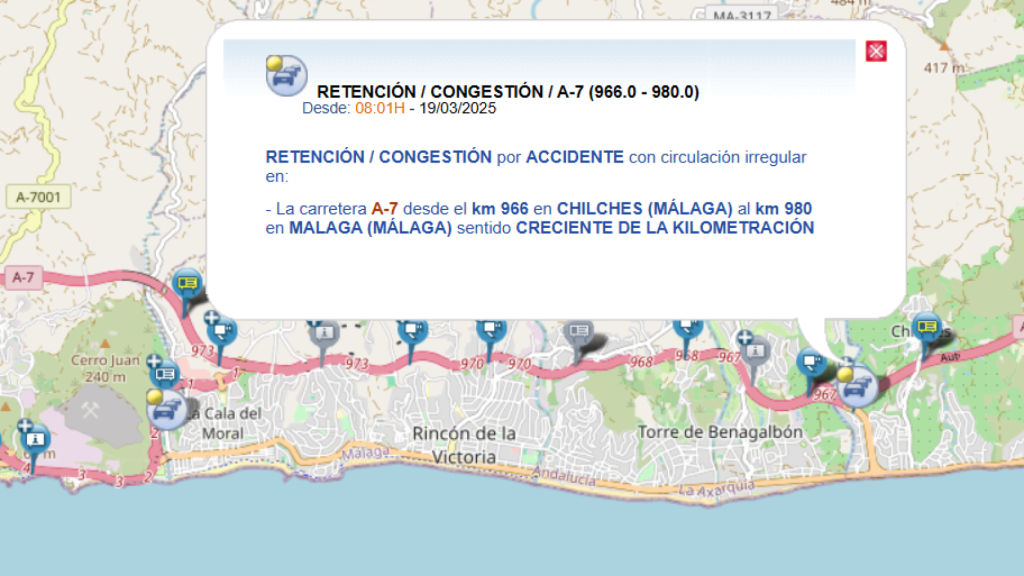Open the camera marker above km 968

(687, 327)
